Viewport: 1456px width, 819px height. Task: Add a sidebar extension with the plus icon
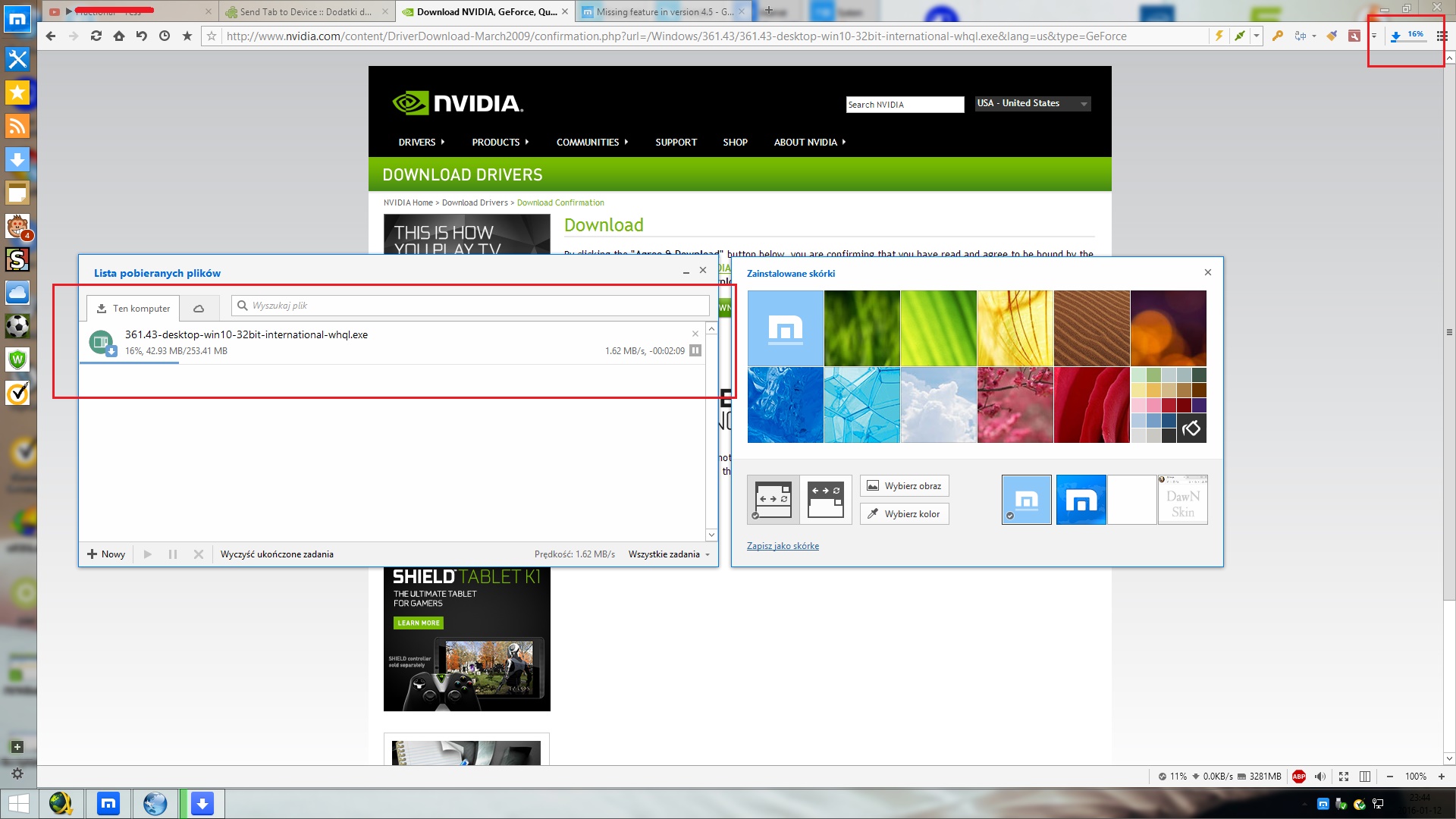[x=17, y=747]
